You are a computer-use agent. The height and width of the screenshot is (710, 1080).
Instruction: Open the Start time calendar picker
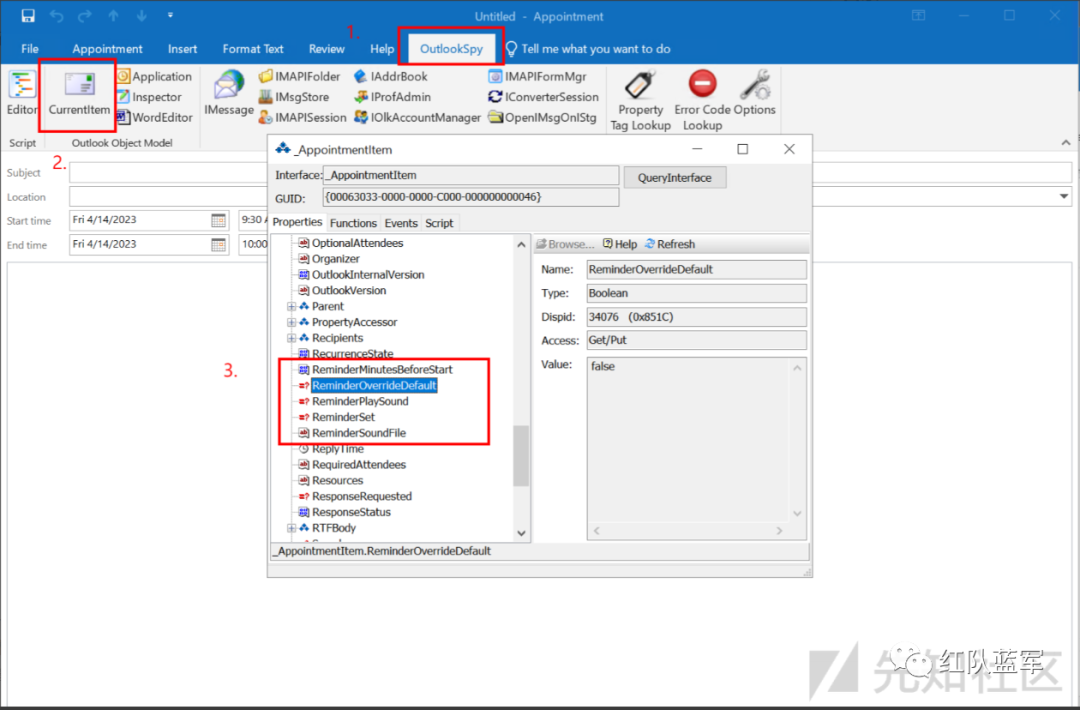[x=218, y=220]
